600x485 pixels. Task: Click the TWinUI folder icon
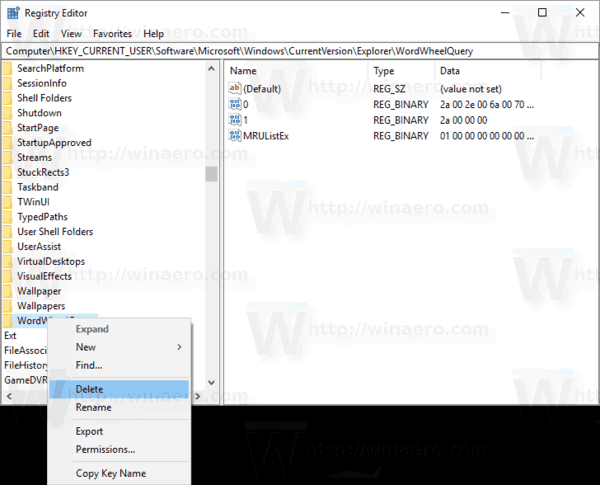click(8, 202)
